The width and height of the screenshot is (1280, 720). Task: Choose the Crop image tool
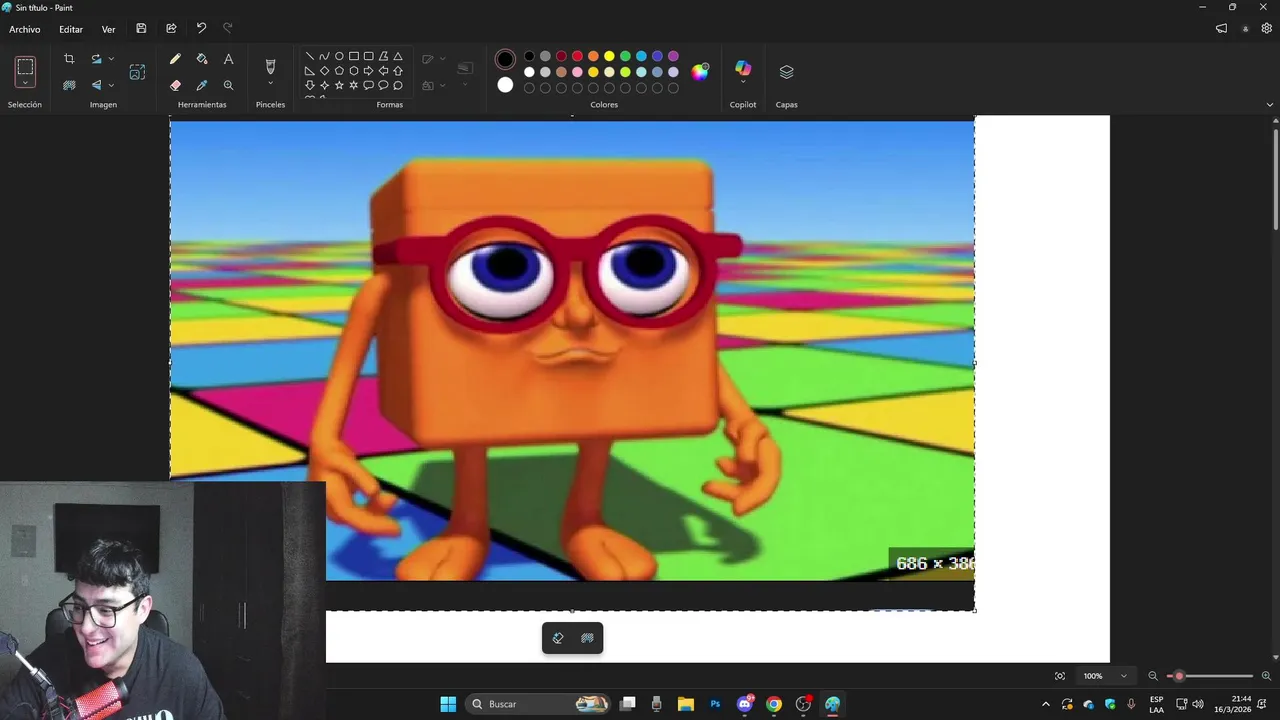69,59
